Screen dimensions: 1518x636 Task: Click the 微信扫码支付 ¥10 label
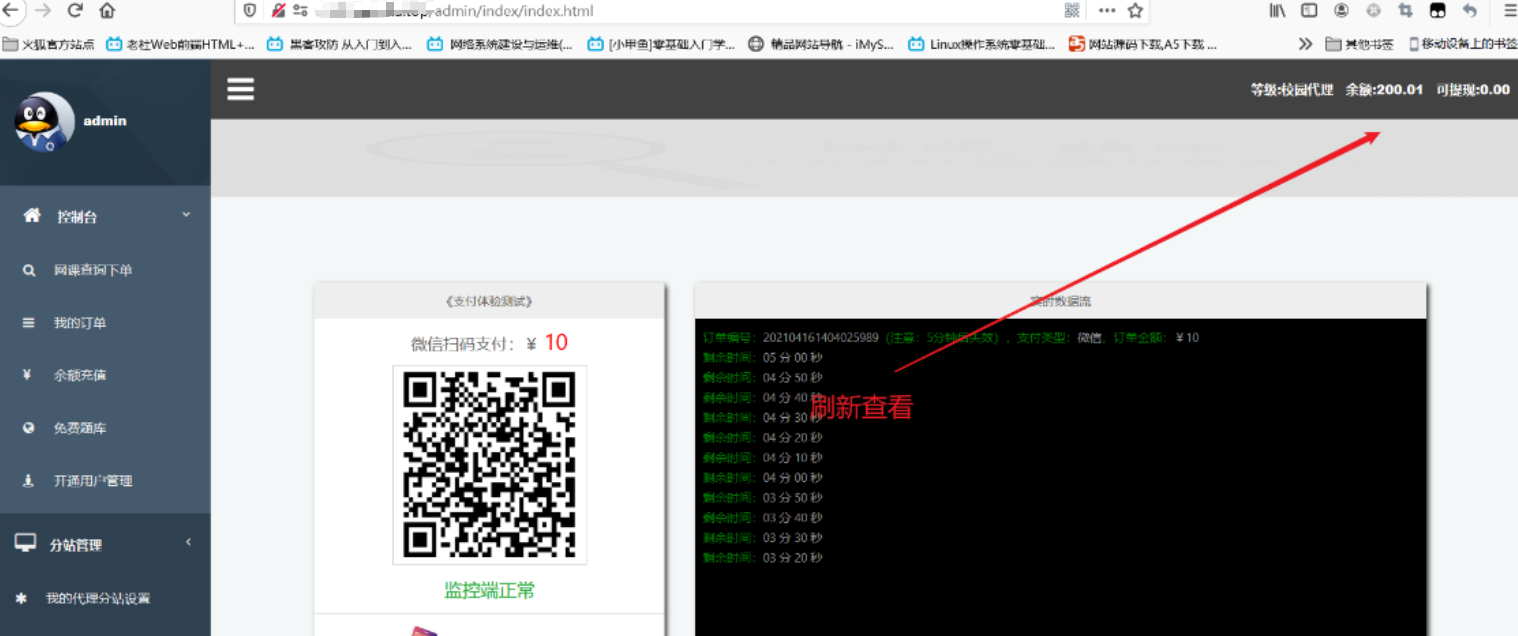click(x=489, y=343)
